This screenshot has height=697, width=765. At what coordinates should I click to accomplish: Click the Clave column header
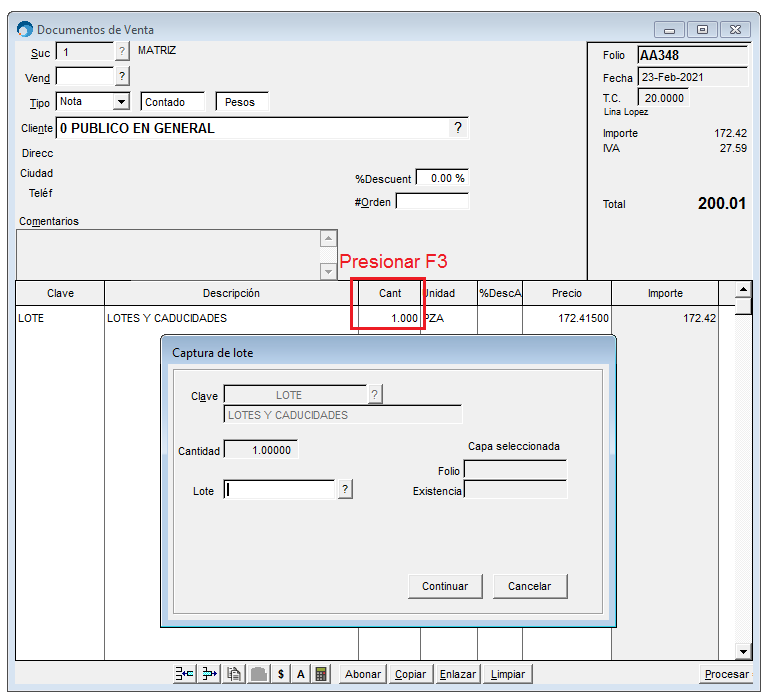tap(60, 293)
